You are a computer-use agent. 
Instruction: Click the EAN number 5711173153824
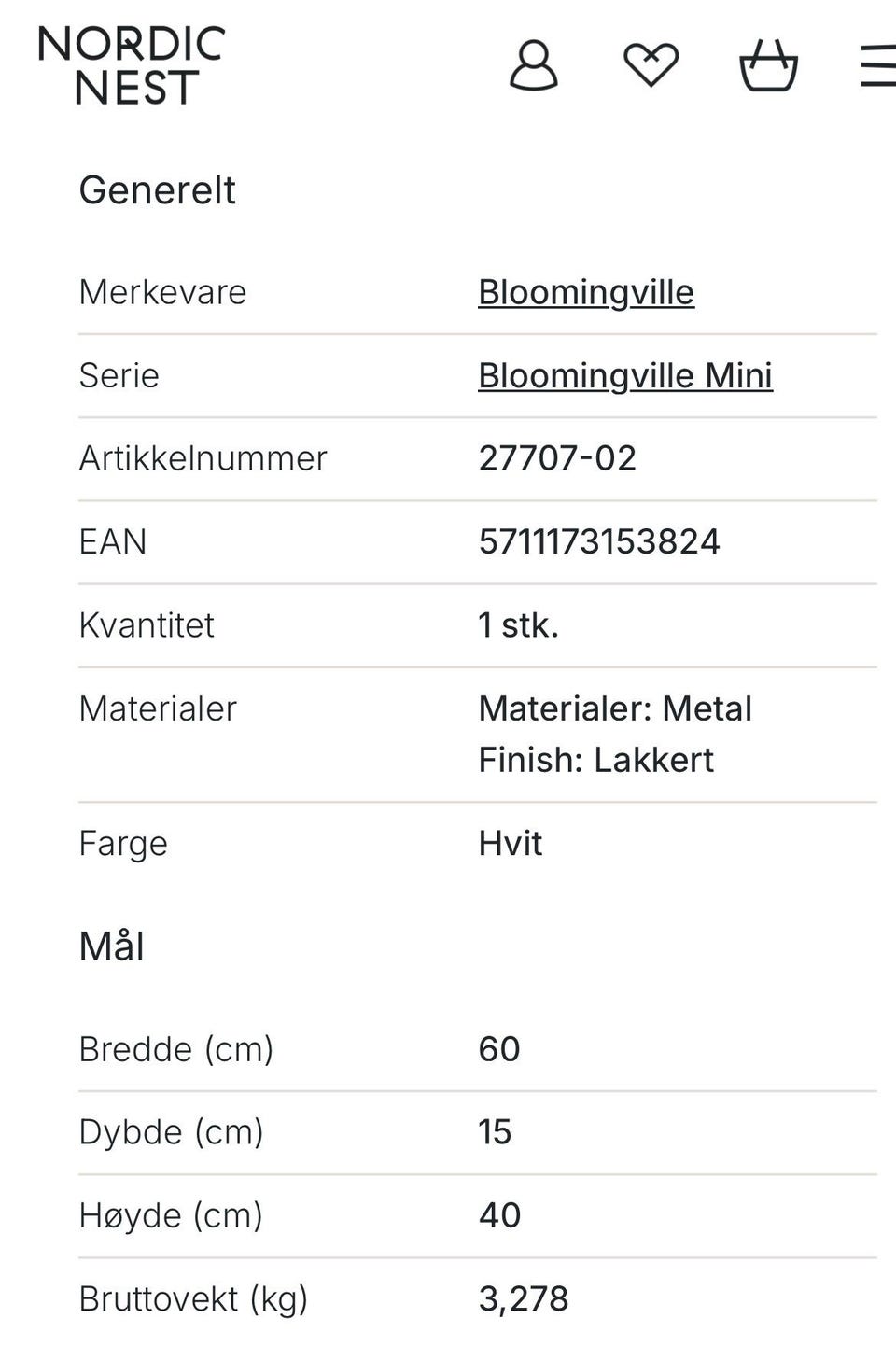[599, 541]
